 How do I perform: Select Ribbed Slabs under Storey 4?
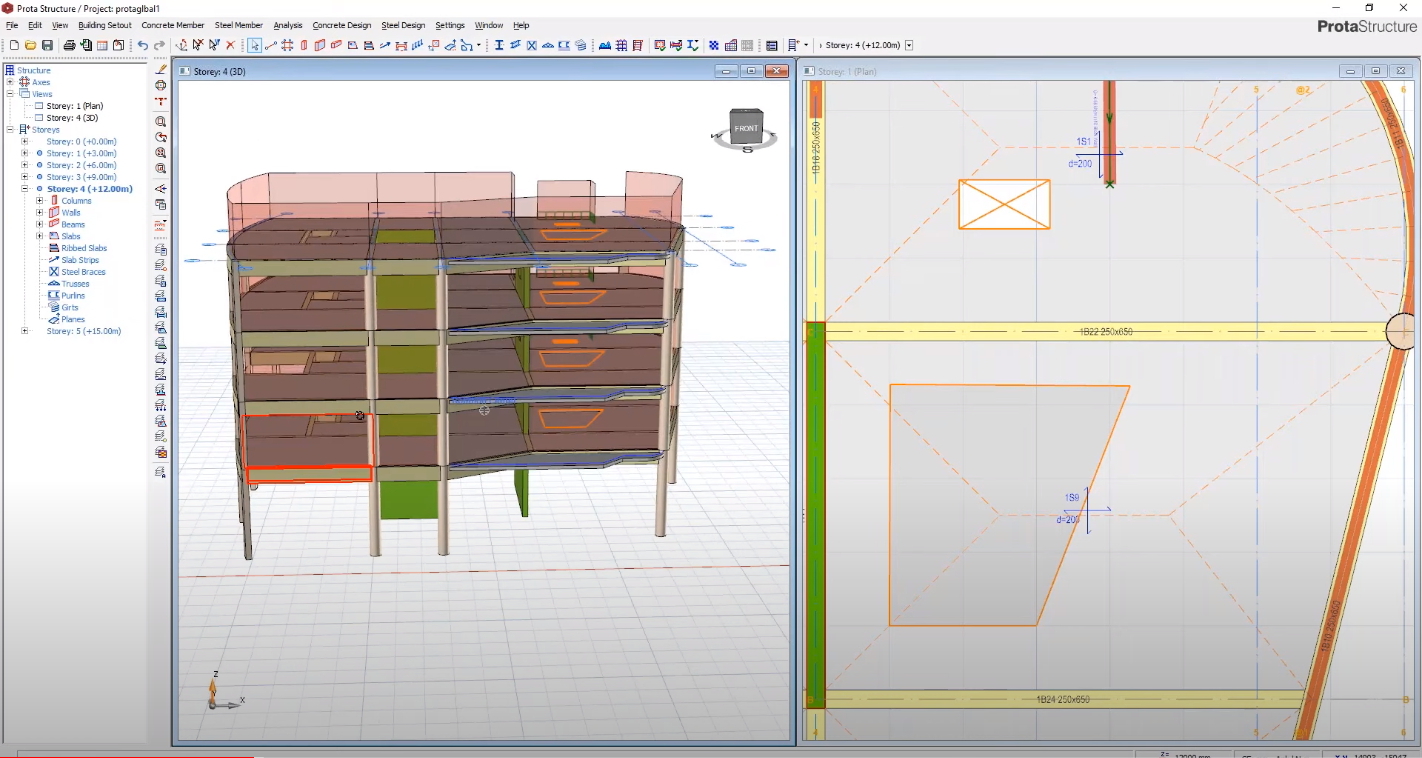coord(82,247)
